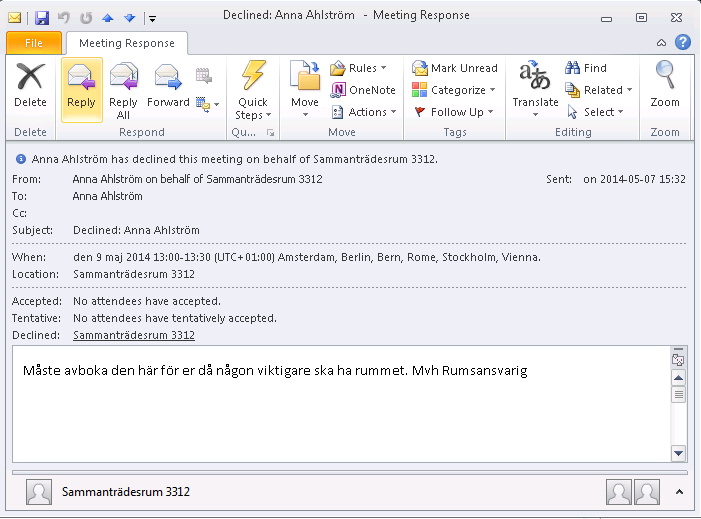701x519 pixels.
Task: Go to the previous item with the up arrow
Action: click(x=108, y=18)
